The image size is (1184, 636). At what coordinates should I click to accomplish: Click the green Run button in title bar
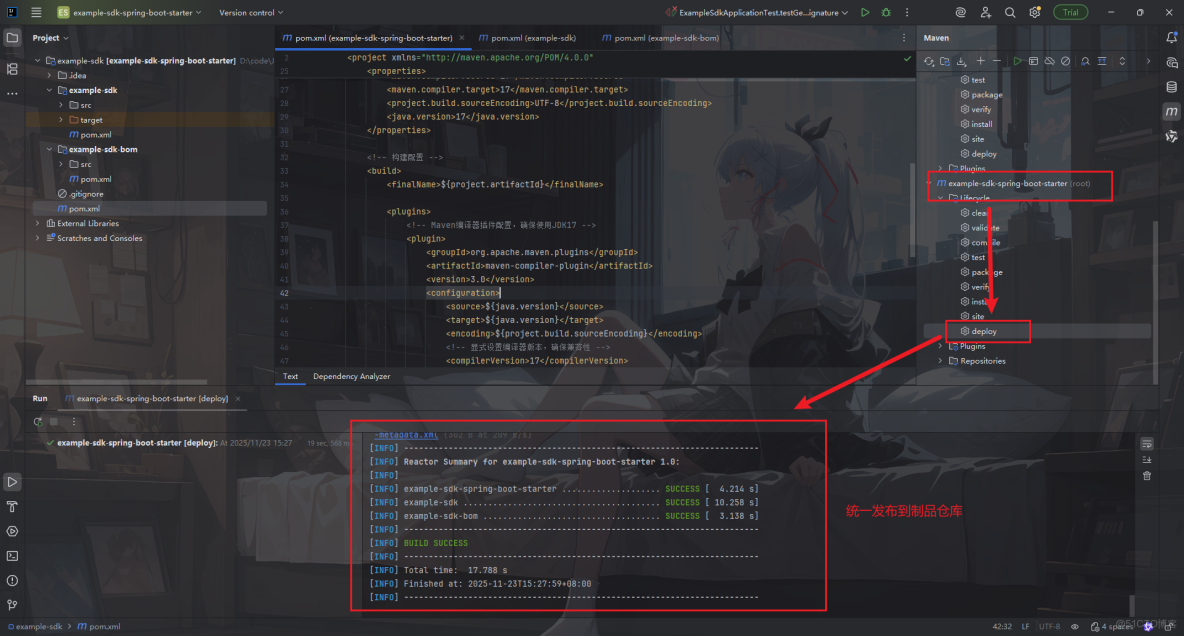[x=864, y=12]
